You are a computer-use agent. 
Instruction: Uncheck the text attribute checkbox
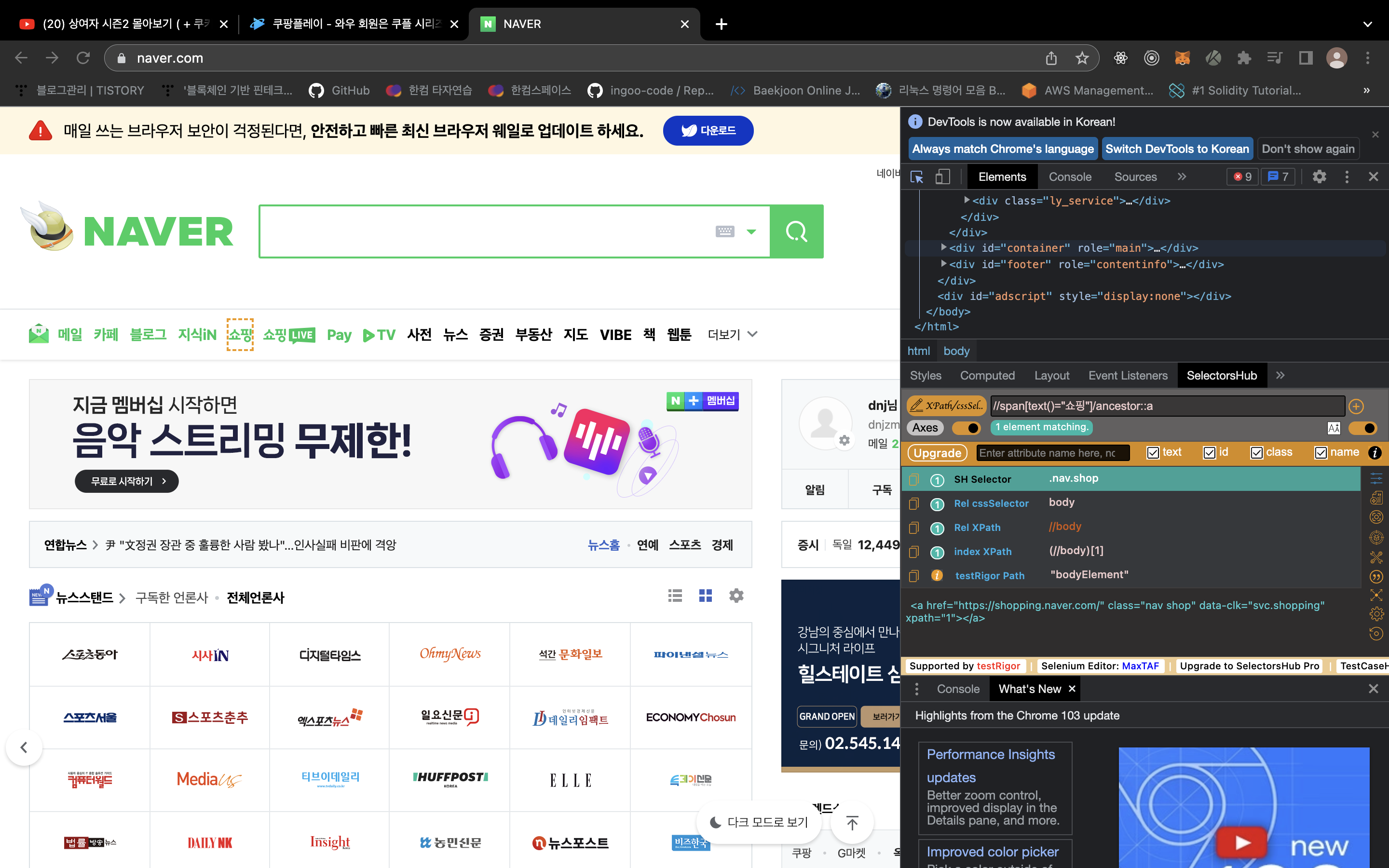[1153, 453]
